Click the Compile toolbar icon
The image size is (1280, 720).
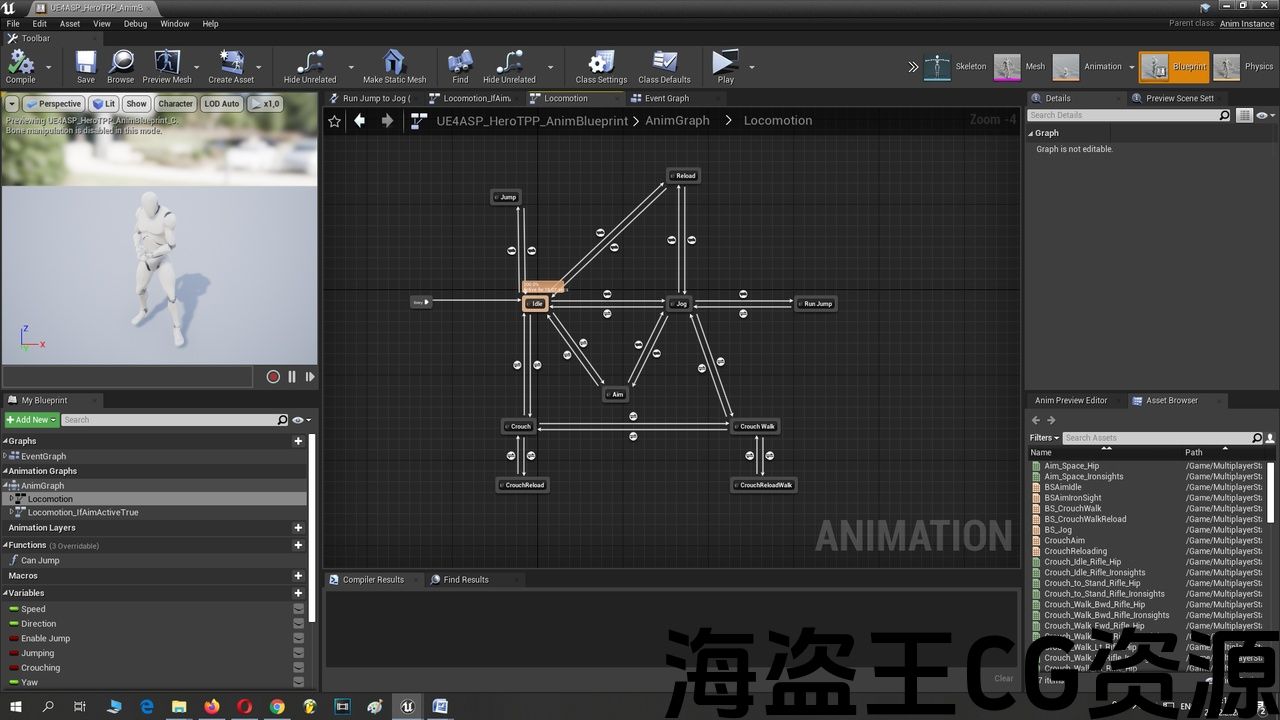20,63
